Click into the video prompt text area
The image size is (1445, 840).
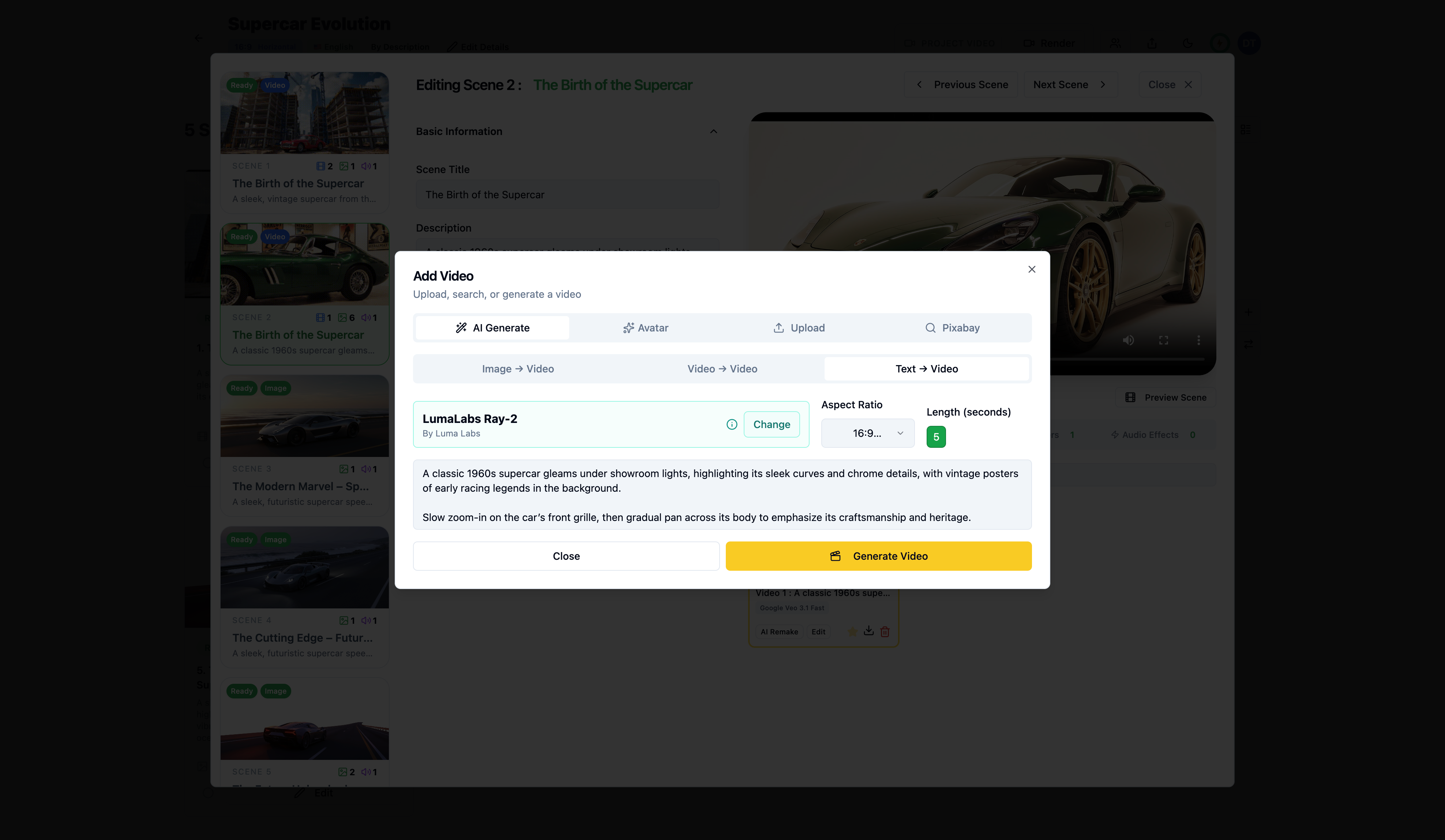[x=722, y=495]
